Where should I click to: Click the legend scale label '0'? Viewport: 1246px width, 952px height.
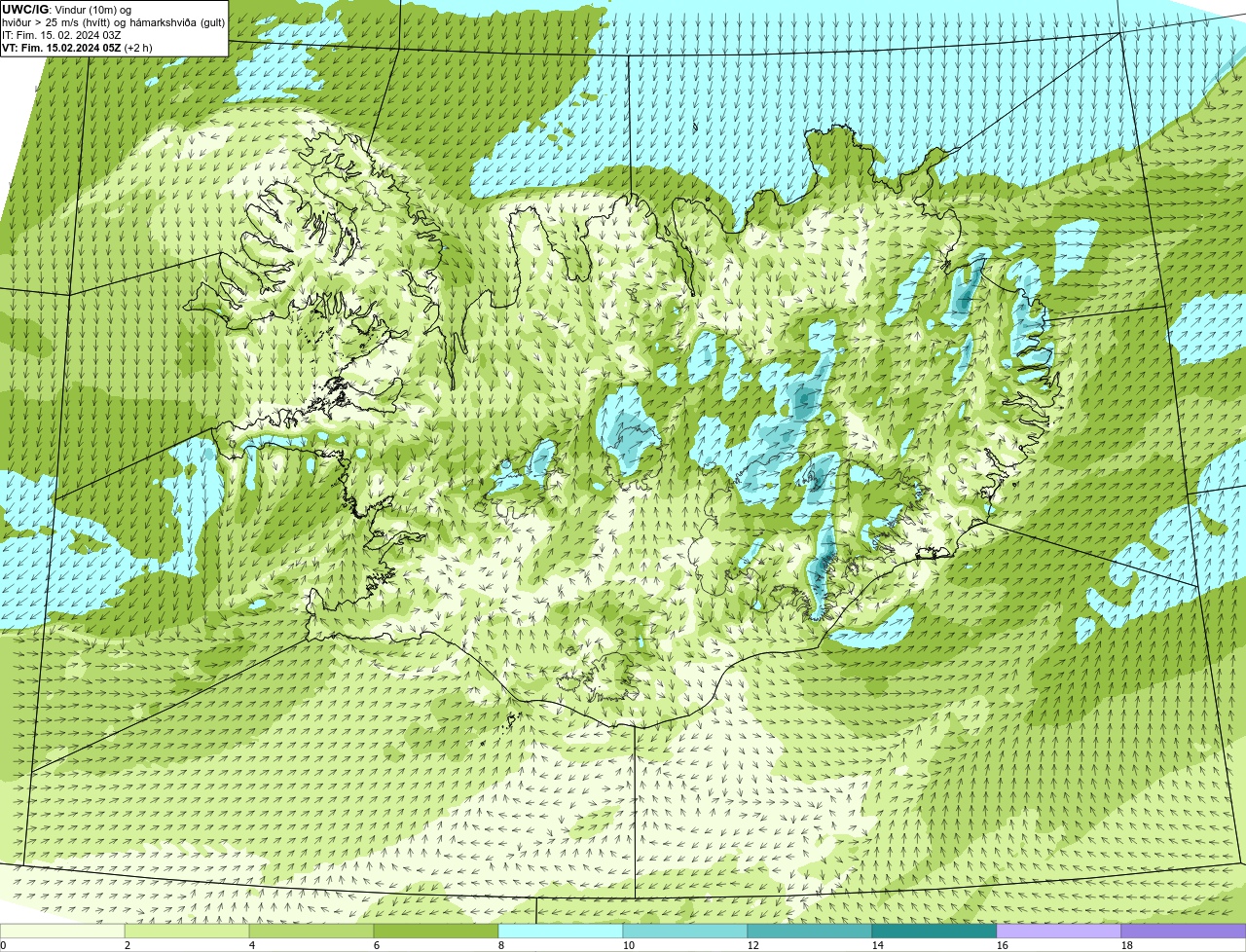tap(3, 945)
